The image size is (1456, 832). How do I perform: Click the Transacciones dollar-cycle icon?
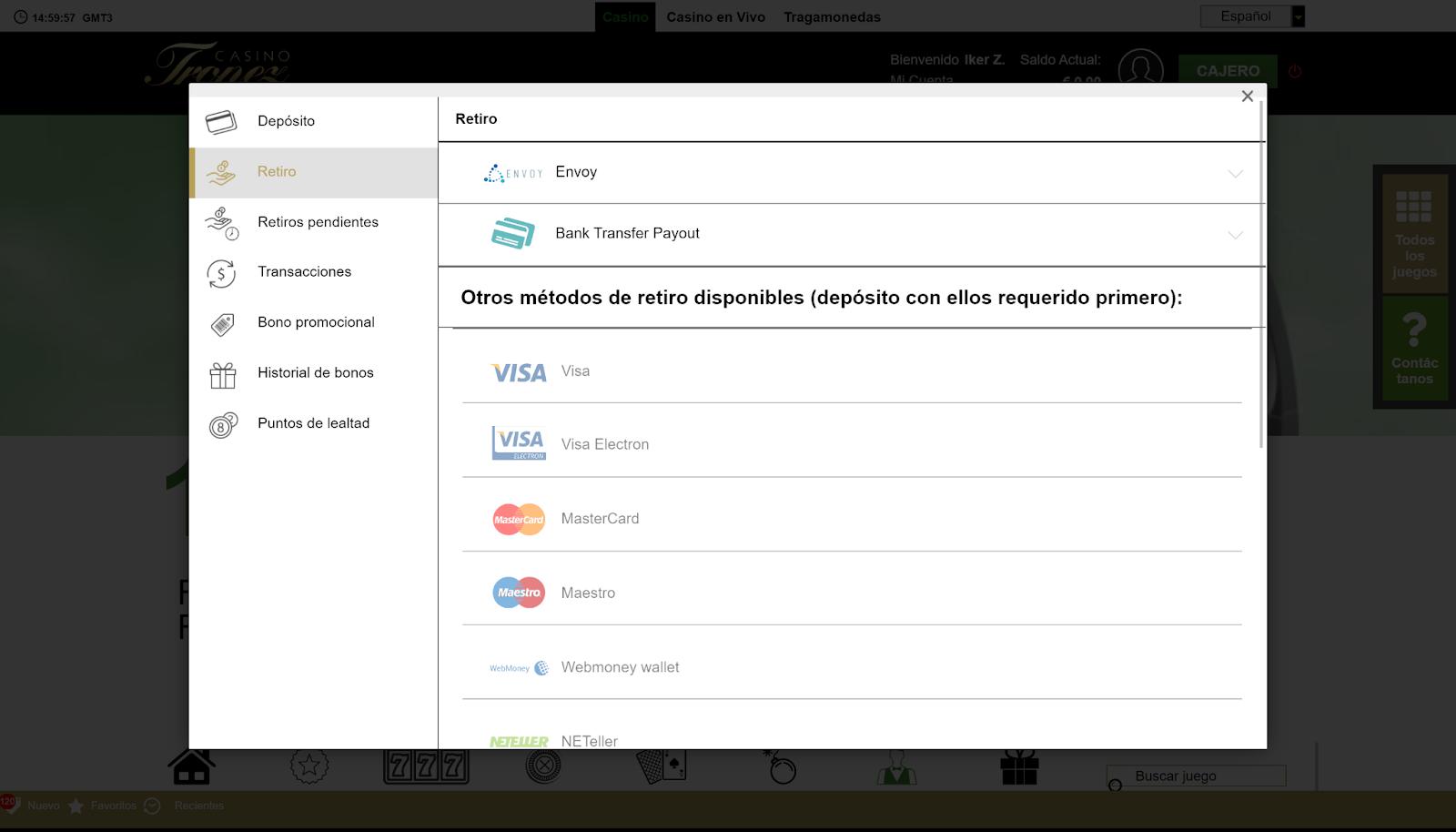click(221, 273)
